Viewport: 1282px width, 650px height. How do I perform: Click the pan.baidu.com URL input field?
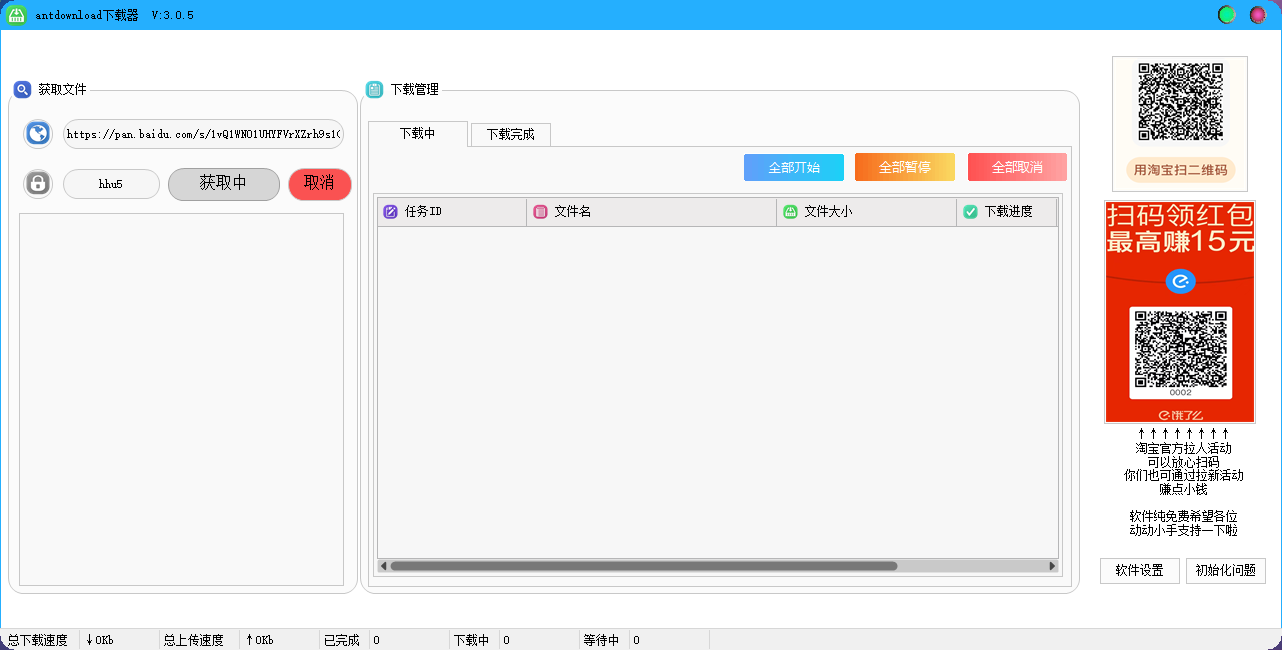pos(203,134)
